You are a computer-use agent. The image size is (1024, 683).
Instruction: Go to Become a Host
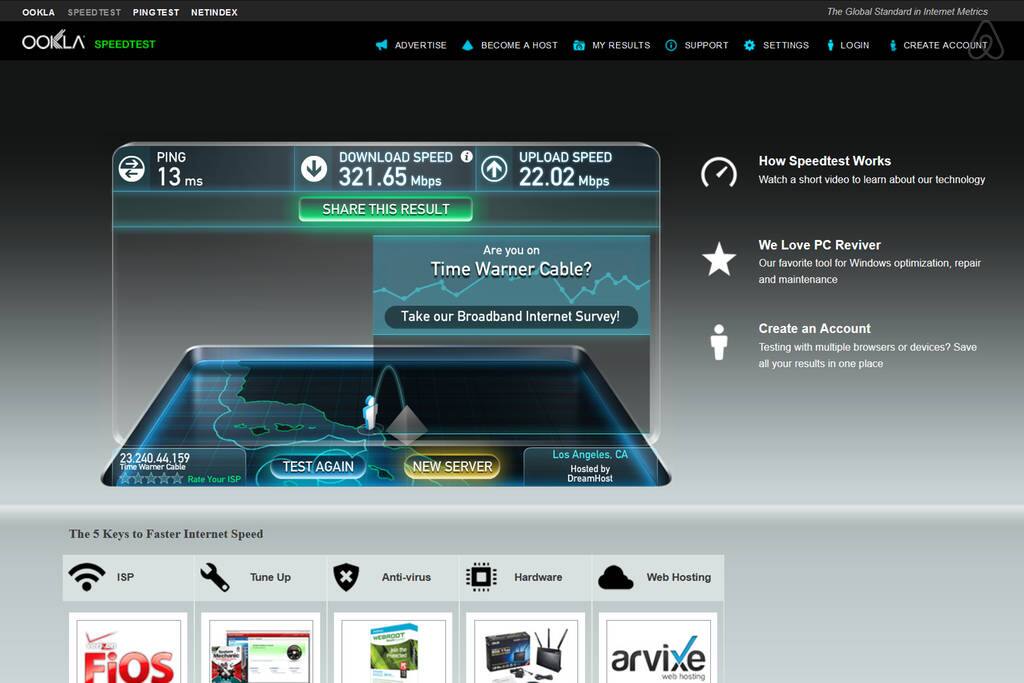pyautogui.click(x=519, y=45)
